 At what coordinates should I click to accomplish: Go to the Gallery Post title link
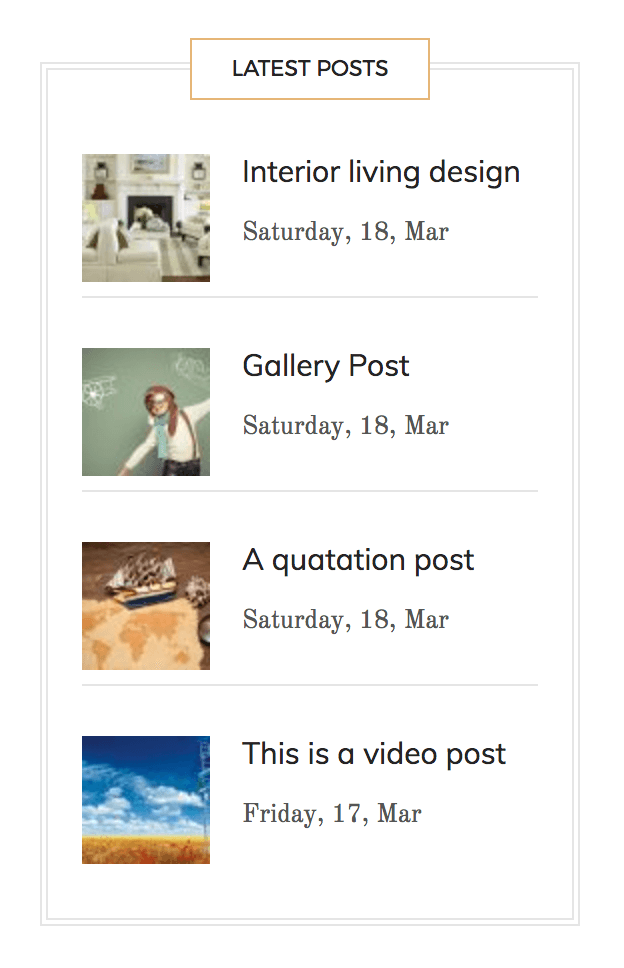point(326,366)
